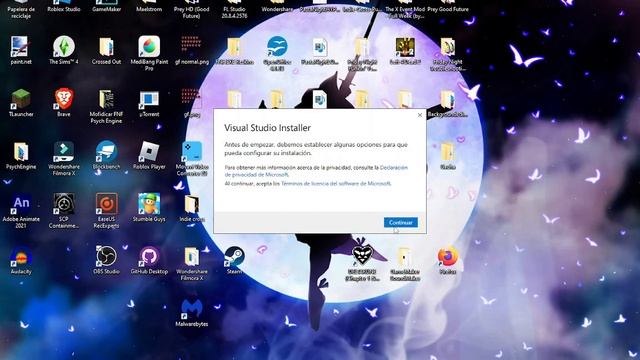
Task: Select the Background folder icon
Action: [448, 100]
